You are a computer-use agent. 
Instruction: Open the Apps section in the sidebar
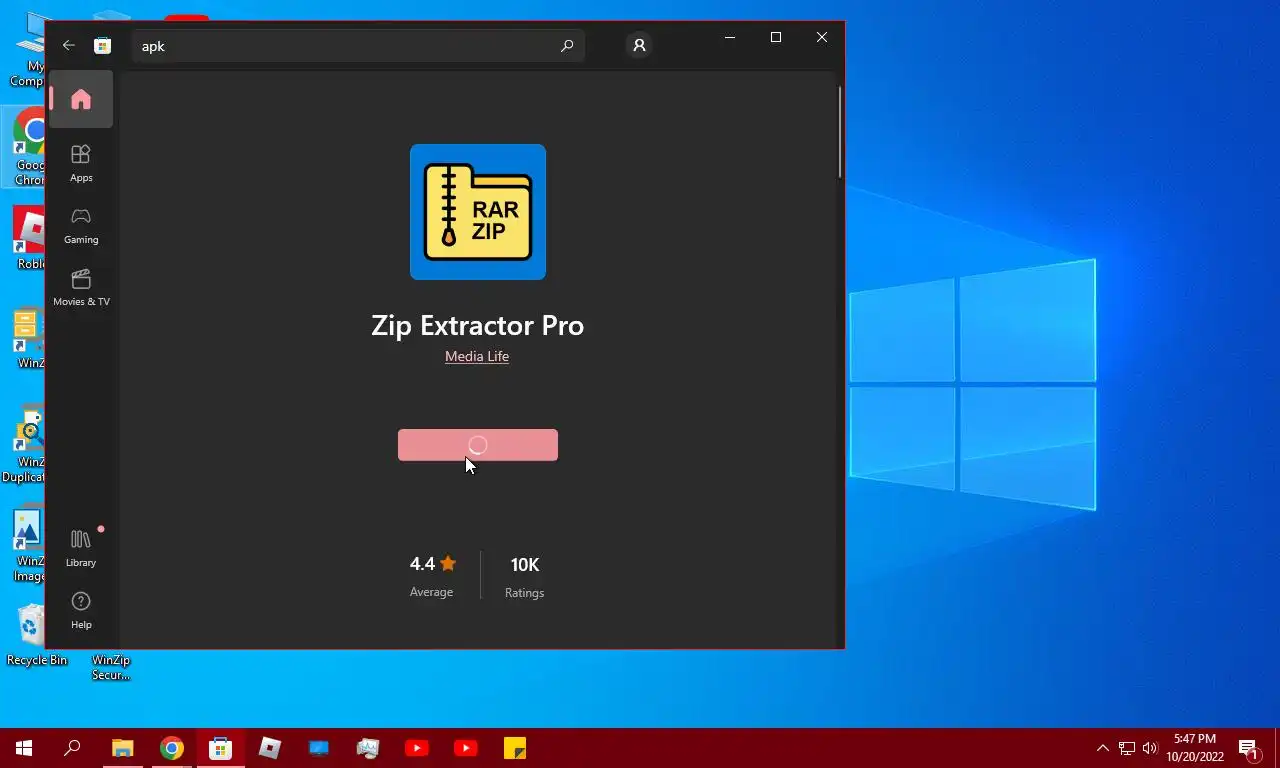coord(81,163)
